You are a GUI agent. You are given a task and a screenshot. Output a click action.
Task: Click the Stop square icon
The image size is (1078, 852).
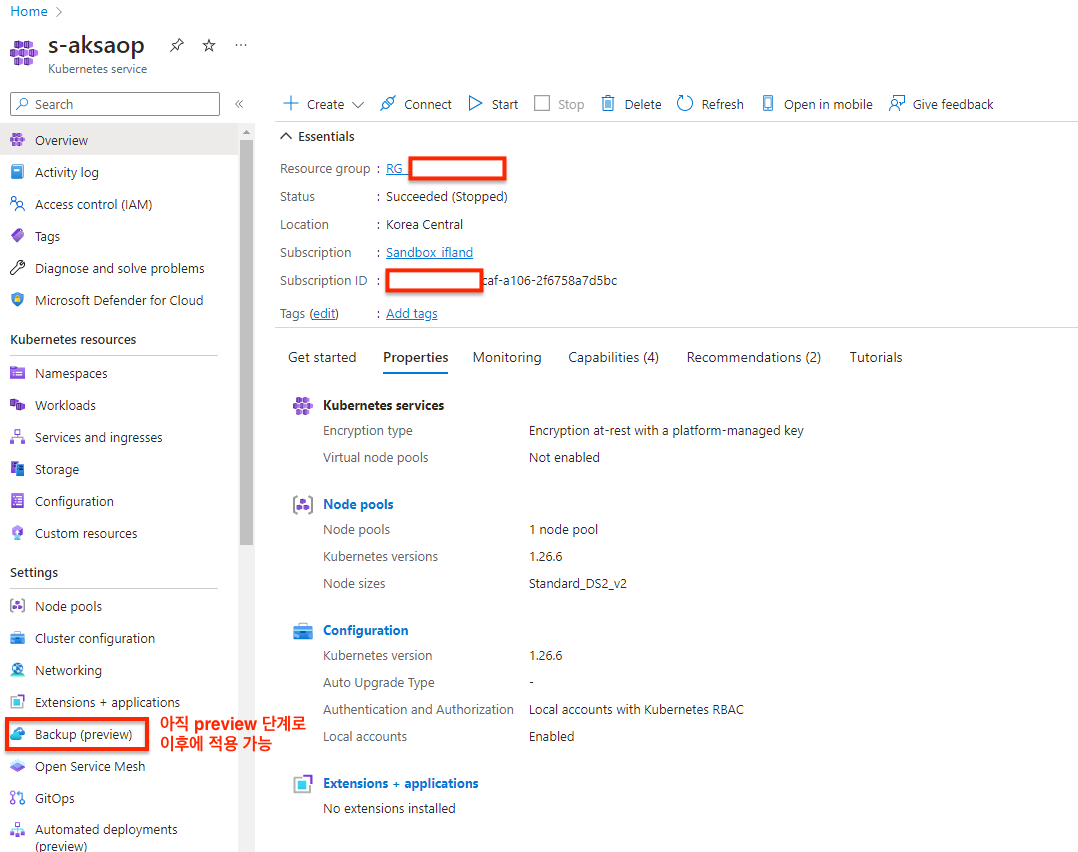point(542,103)
